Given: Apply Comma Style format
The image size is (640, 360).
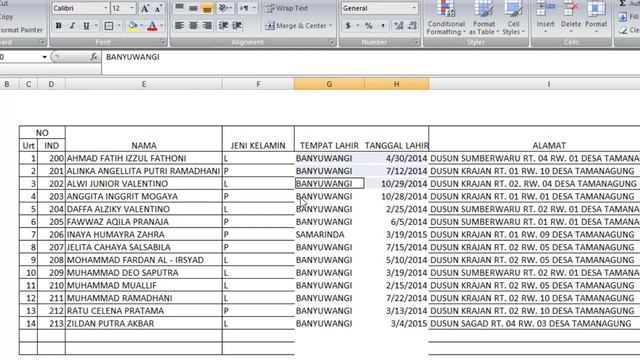Looking at the screenshot, I should pyautogui.click(x=383, y=26).
